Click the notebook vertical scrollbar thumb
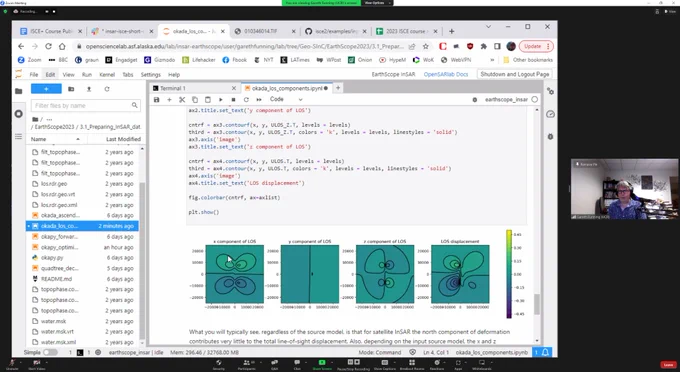 pos(537,304)
